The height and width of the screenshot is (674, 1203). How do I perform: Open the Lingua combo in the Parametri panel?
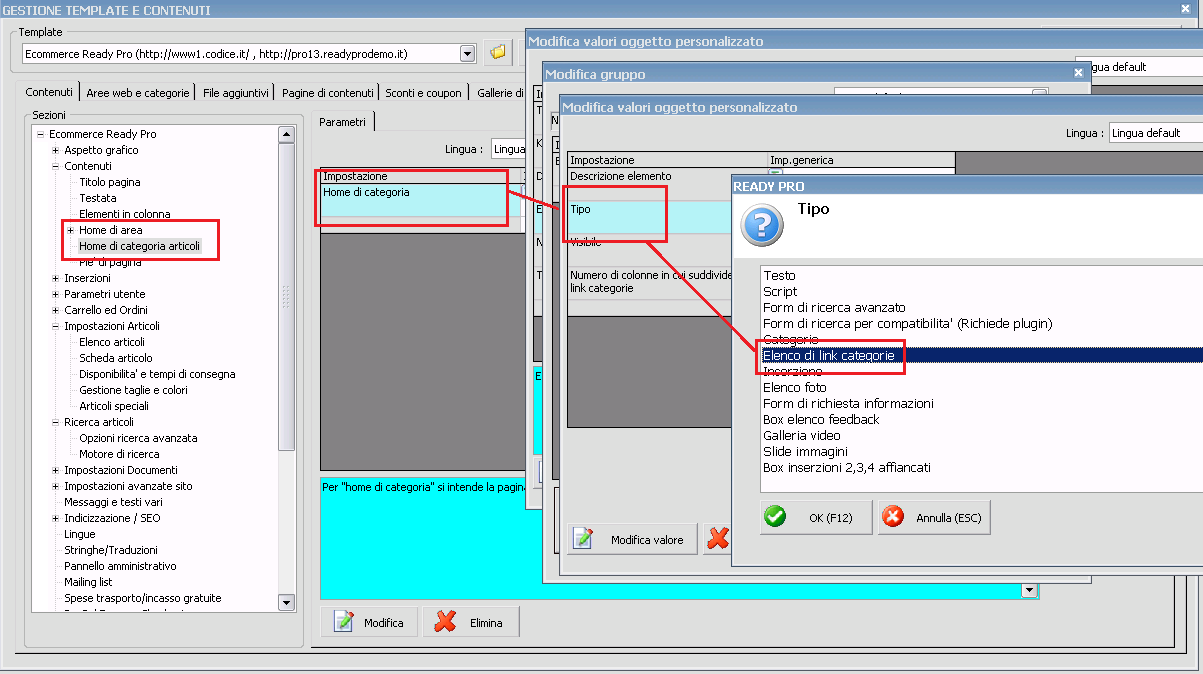point(508,149)
